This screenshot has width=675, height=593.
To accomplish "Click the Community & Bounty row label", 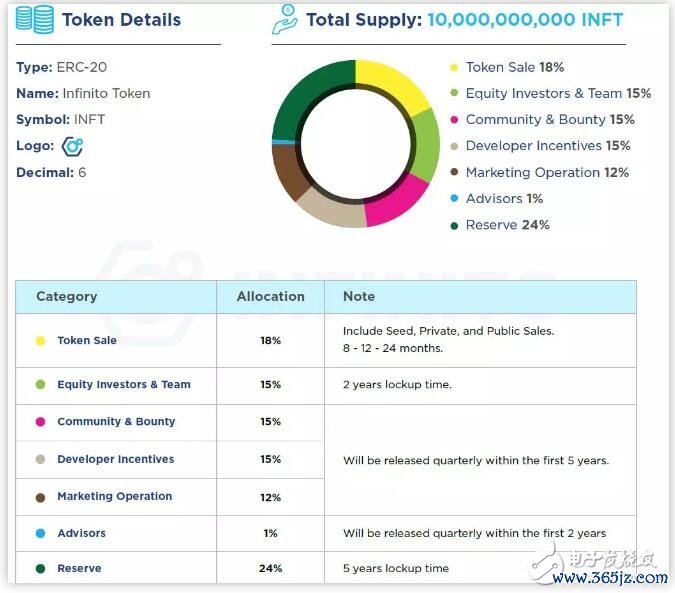I will pos(116,421).
